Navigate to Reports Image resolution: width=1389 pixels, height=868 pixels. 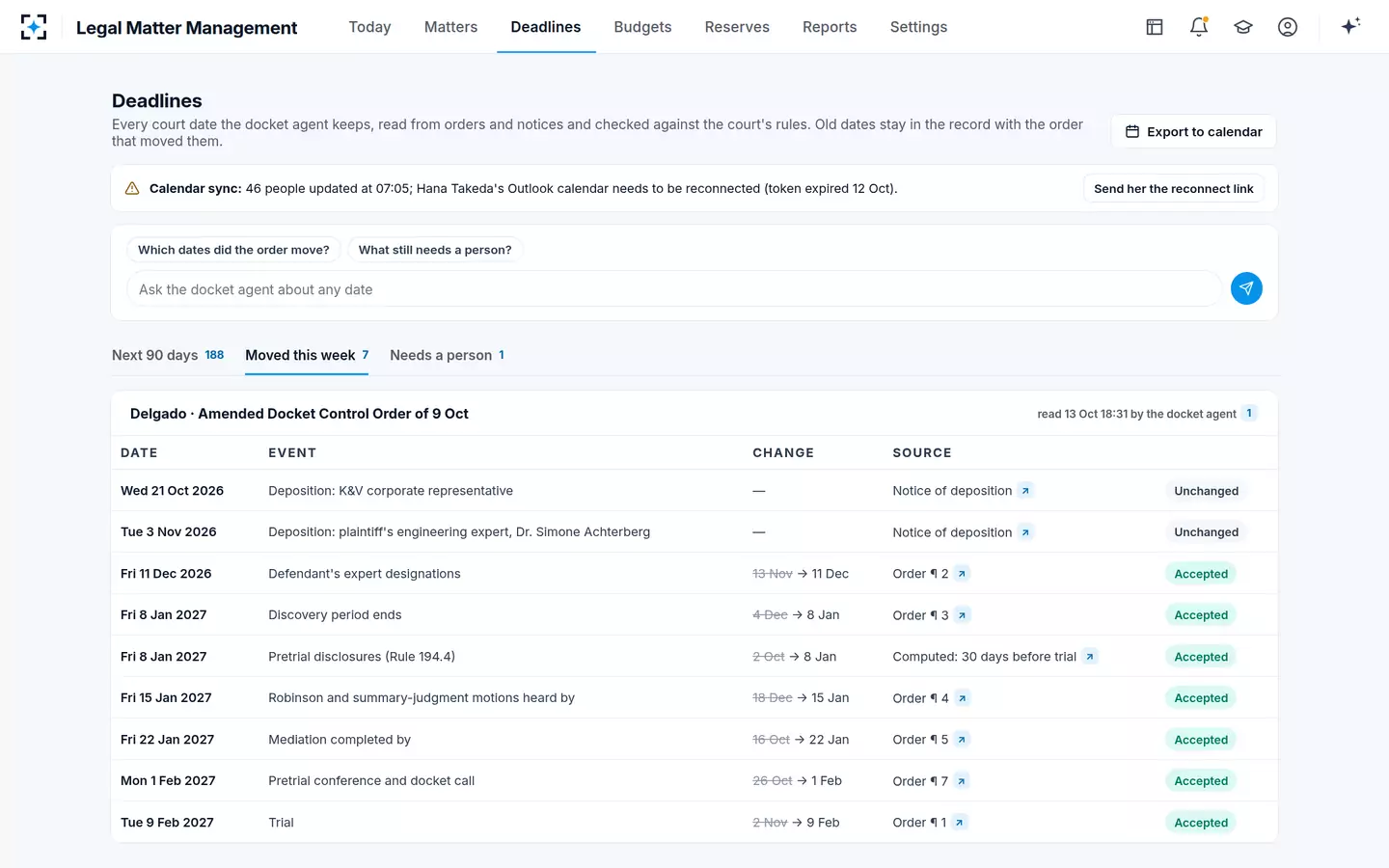pyautogui.click(x=830, y=27)
